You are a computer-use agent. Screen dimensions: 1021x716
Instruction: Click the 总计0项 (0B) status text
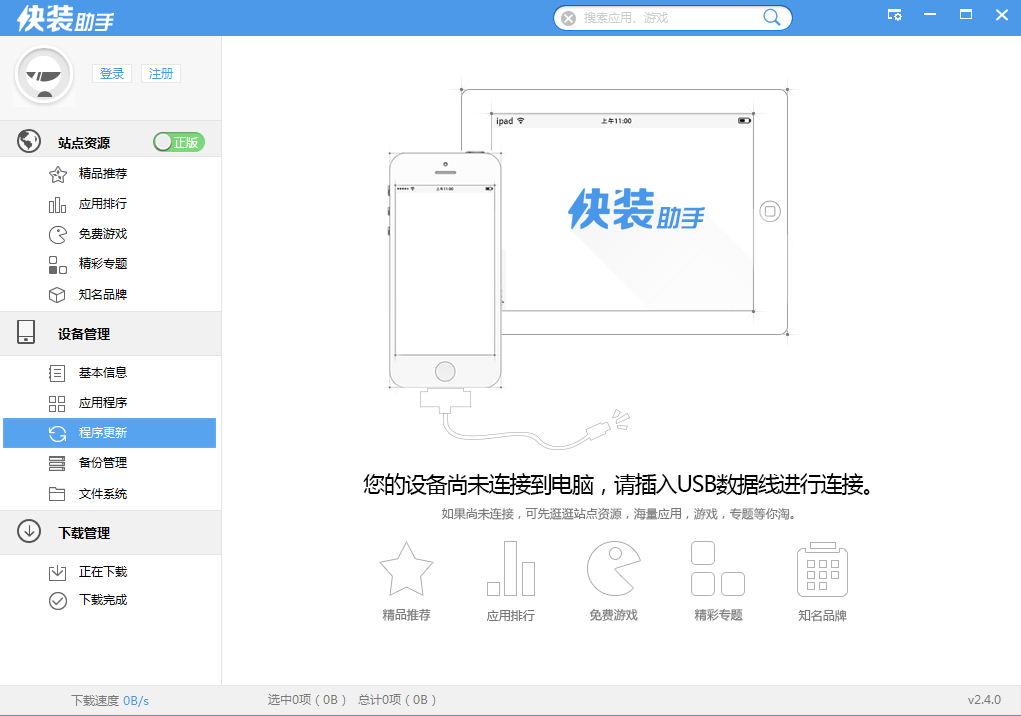(397, 700)
